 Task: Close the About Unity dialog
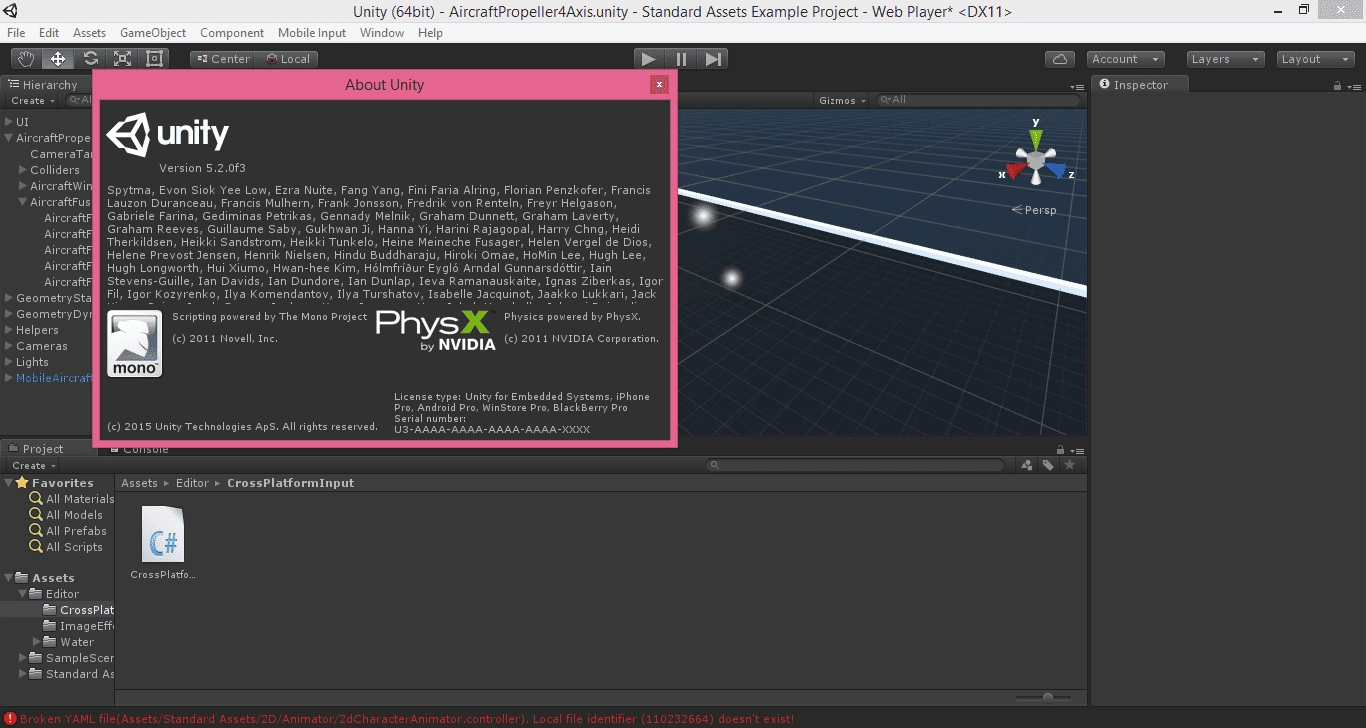pyautogui.click(x=659, y=85)
